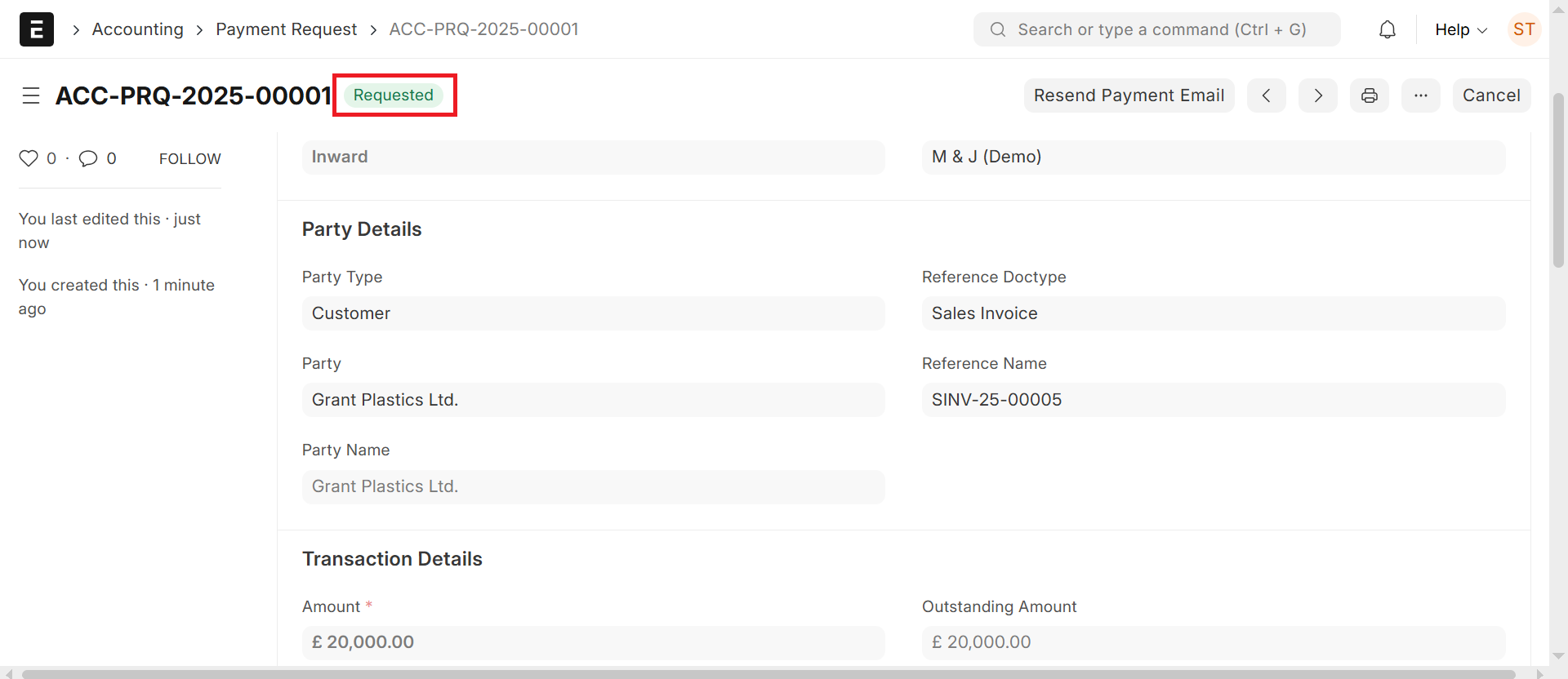Viewport: 1568px width, 679px height.
Task: Click the ERPNext home logo icon
Action: (x=37, y=29)
